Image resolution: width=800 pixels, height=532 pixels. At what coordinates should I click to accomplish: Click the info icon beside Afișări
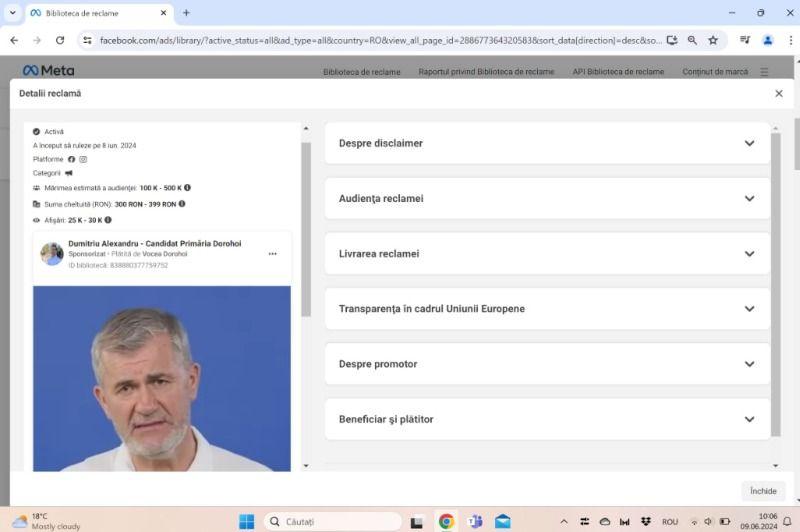click(x=108, y=219)
